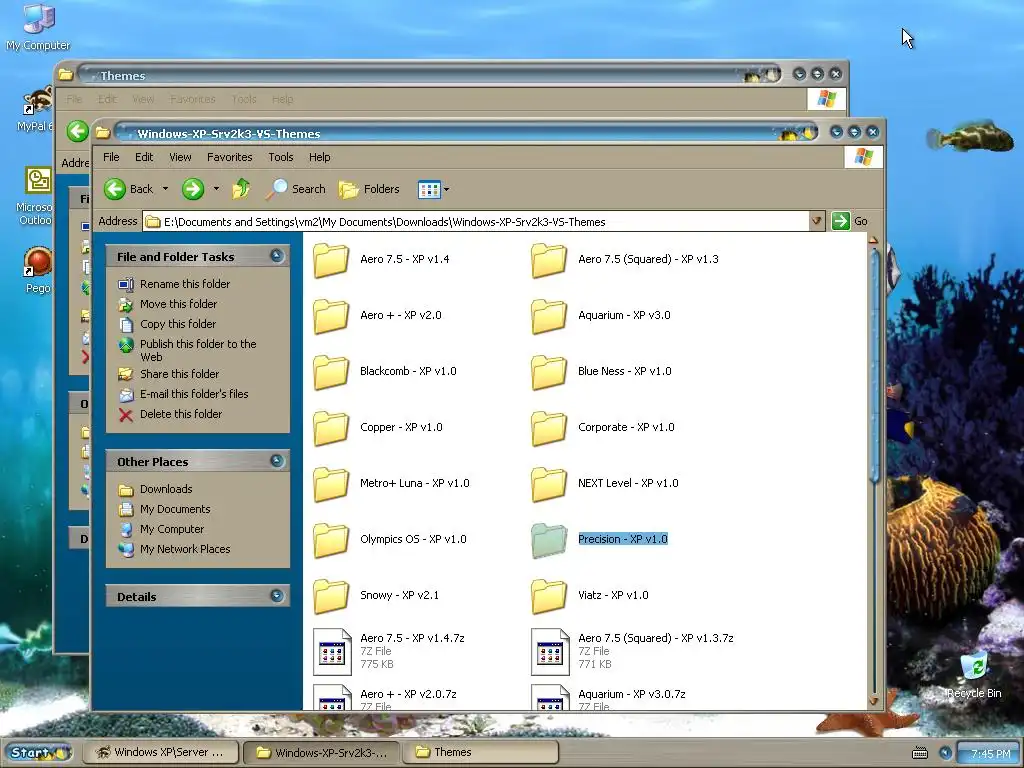This screenshot has width=1024, height=768.
Task: Open the Help menu
Action: [319, 157]
